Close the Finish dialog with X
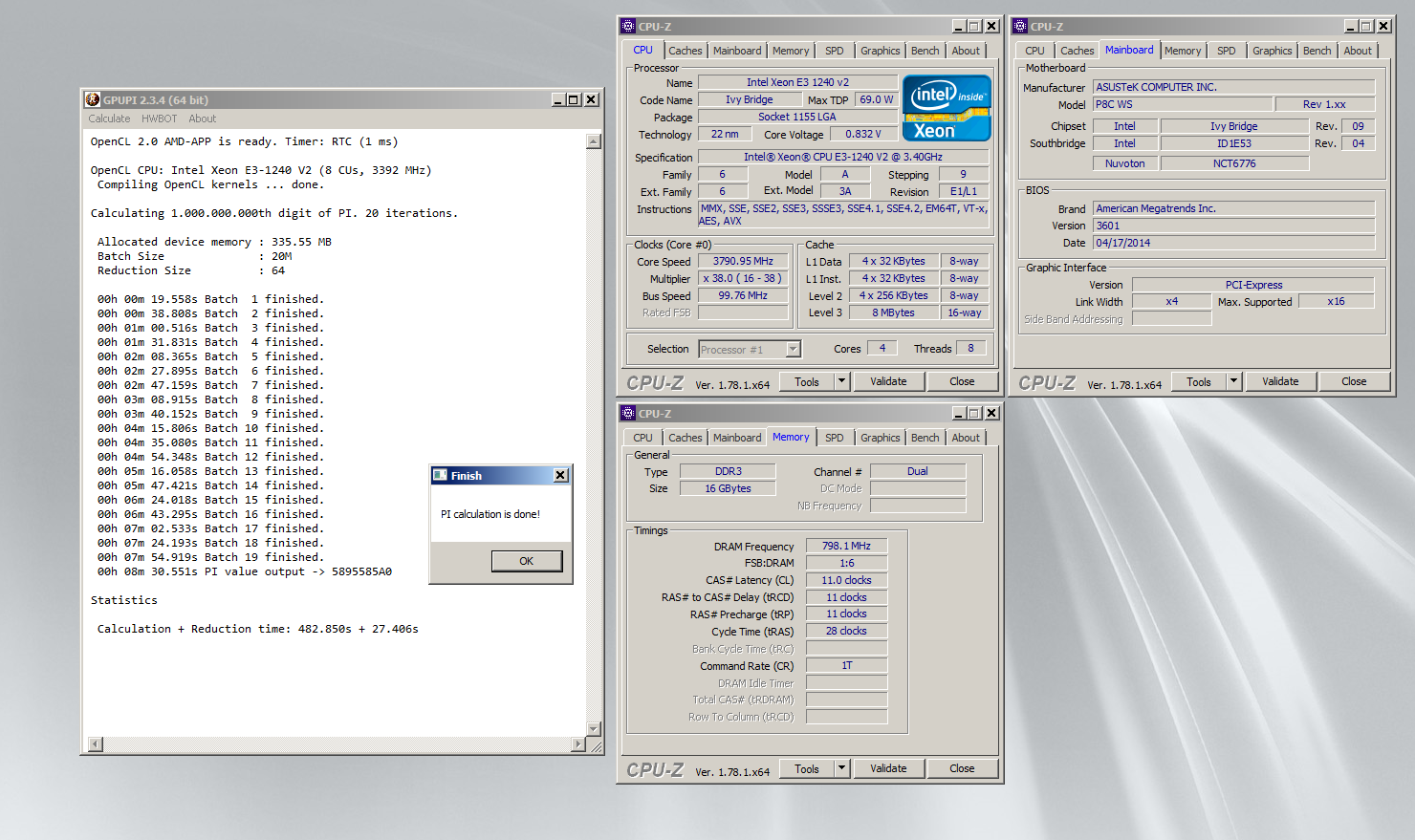This screenshot has height=840, width=1415. coord(561,475)
